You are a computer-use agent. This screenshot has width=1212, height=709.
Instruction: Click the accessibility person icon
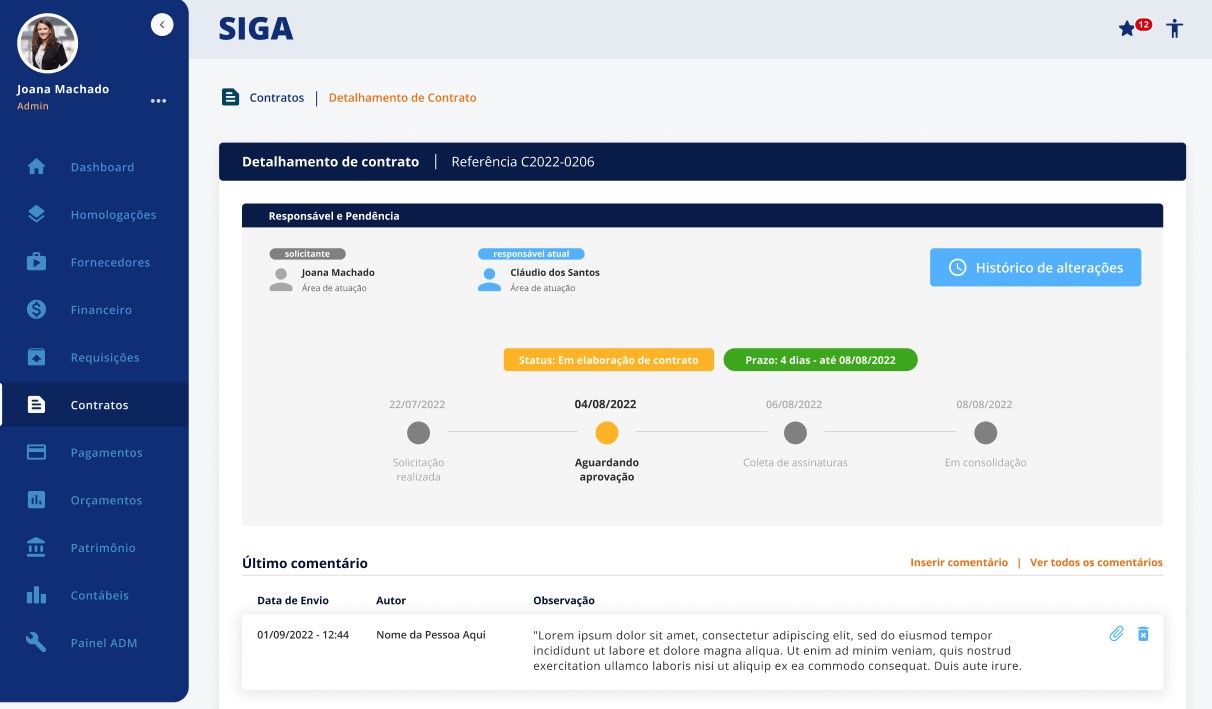click(x=1174, y=29)
